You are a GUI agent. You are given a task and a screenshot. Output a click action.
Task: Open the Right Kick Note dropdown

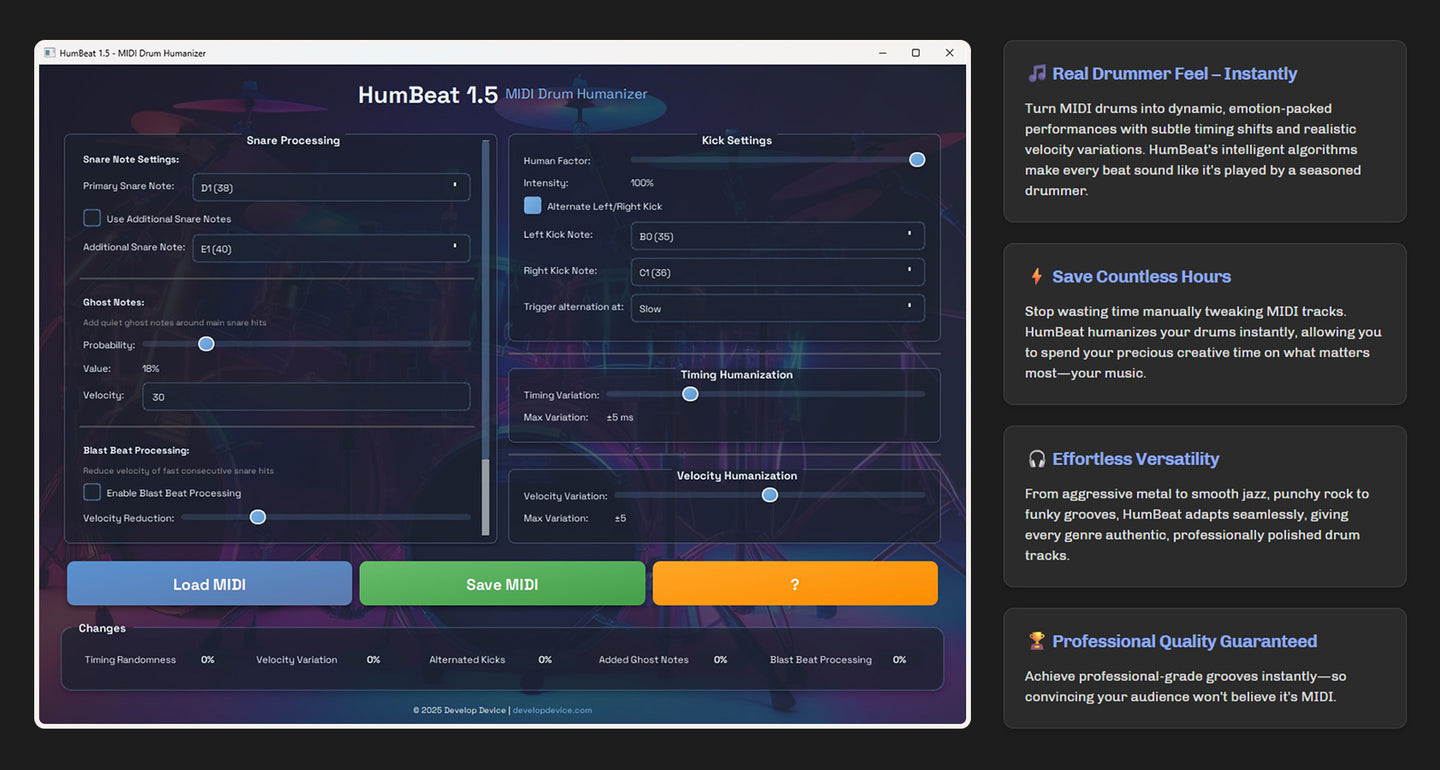tap(777, 271)
